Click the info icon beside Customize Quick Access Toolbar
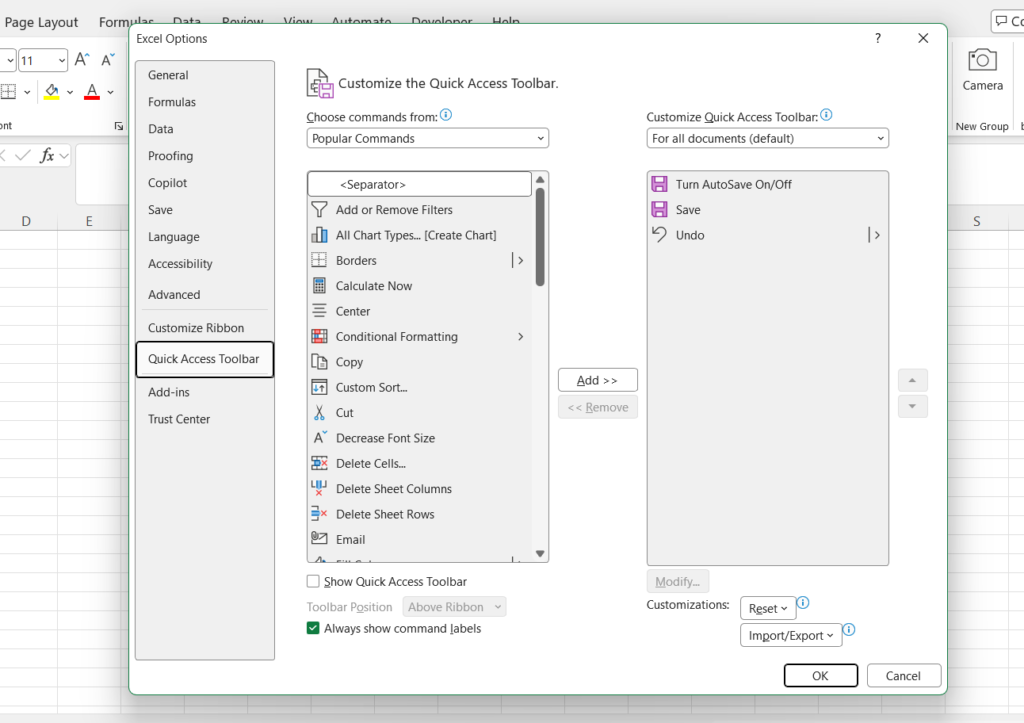 (x=826, y=115)
